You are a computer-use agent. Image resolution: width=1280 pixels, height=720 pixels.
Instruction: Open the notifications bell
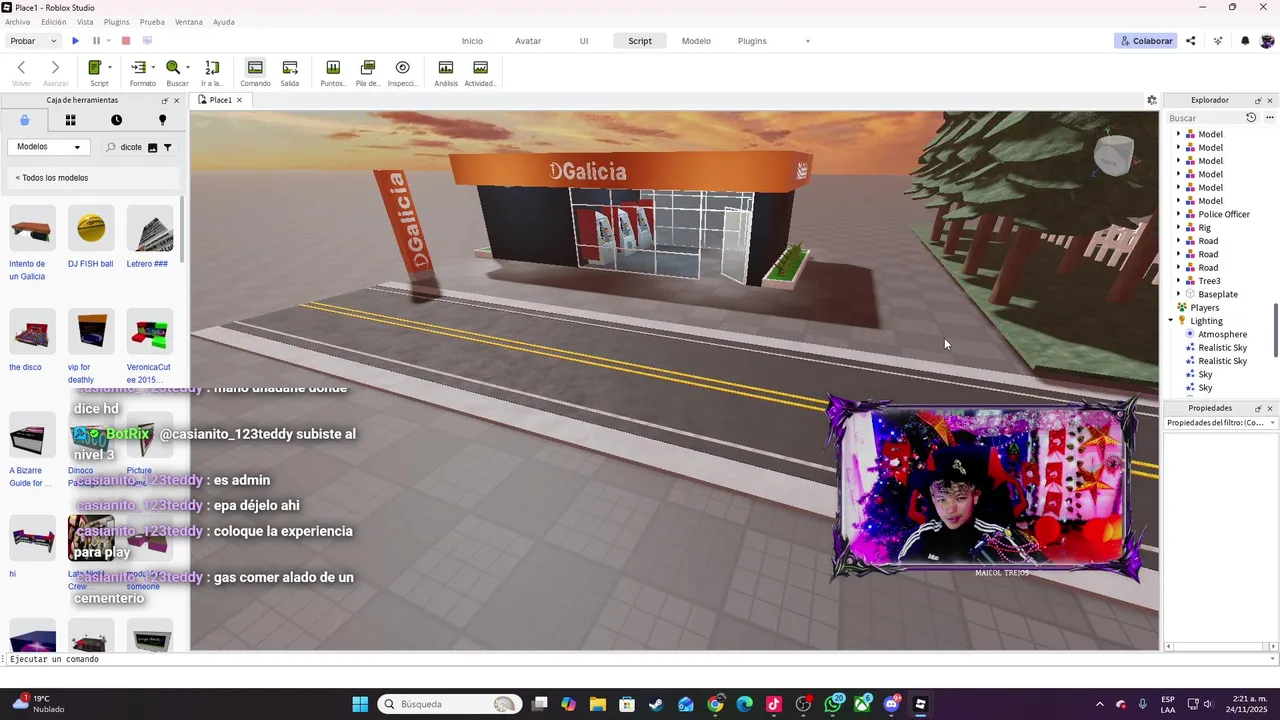click(1245, 41)
